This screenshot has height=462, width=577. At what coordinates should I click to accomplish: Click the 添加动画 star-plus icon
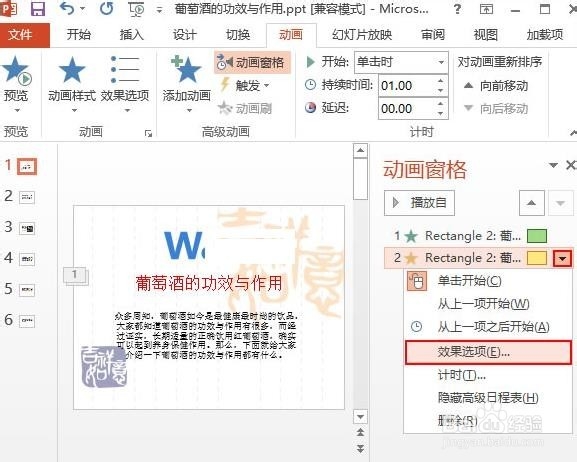187,69
